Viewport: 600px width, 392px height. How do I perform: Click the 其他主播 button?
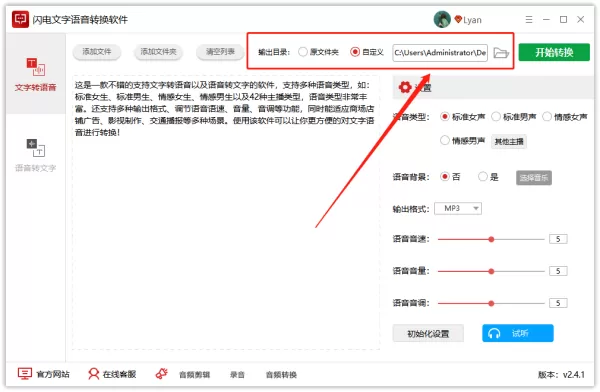[509, 142]
